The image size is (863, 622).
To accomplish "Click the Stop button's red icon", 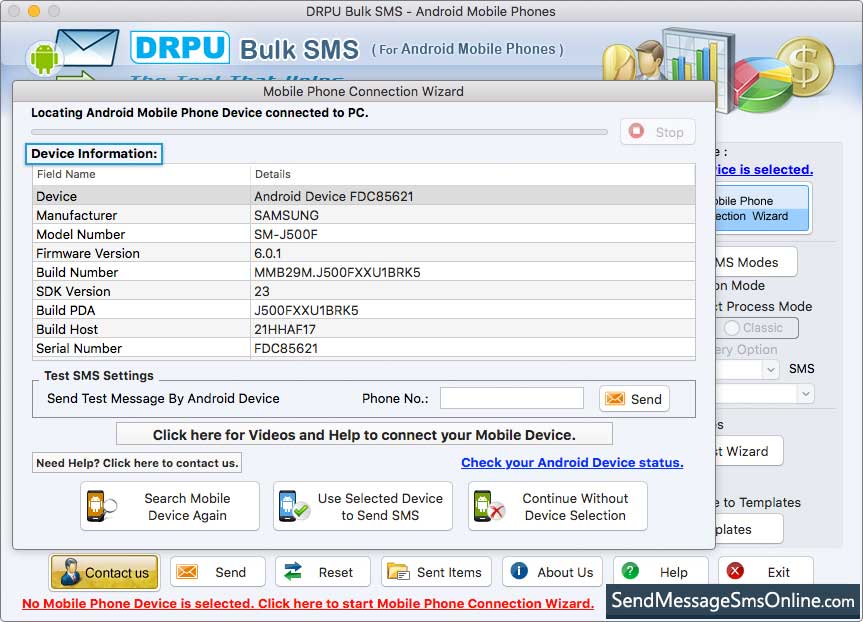I will 636,132.
